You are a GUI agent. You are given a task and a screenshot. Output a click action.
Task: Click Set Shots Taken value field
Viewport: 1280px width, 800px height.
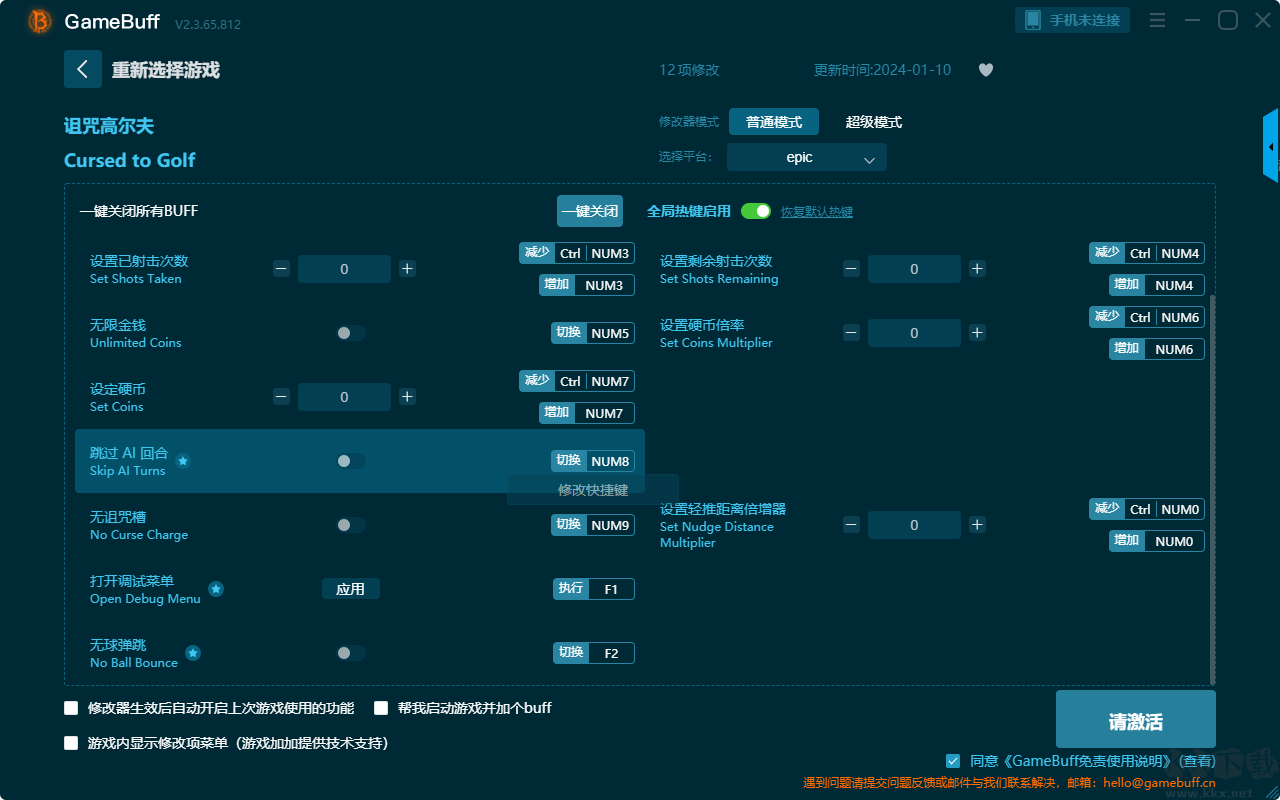tap(344, 269)
